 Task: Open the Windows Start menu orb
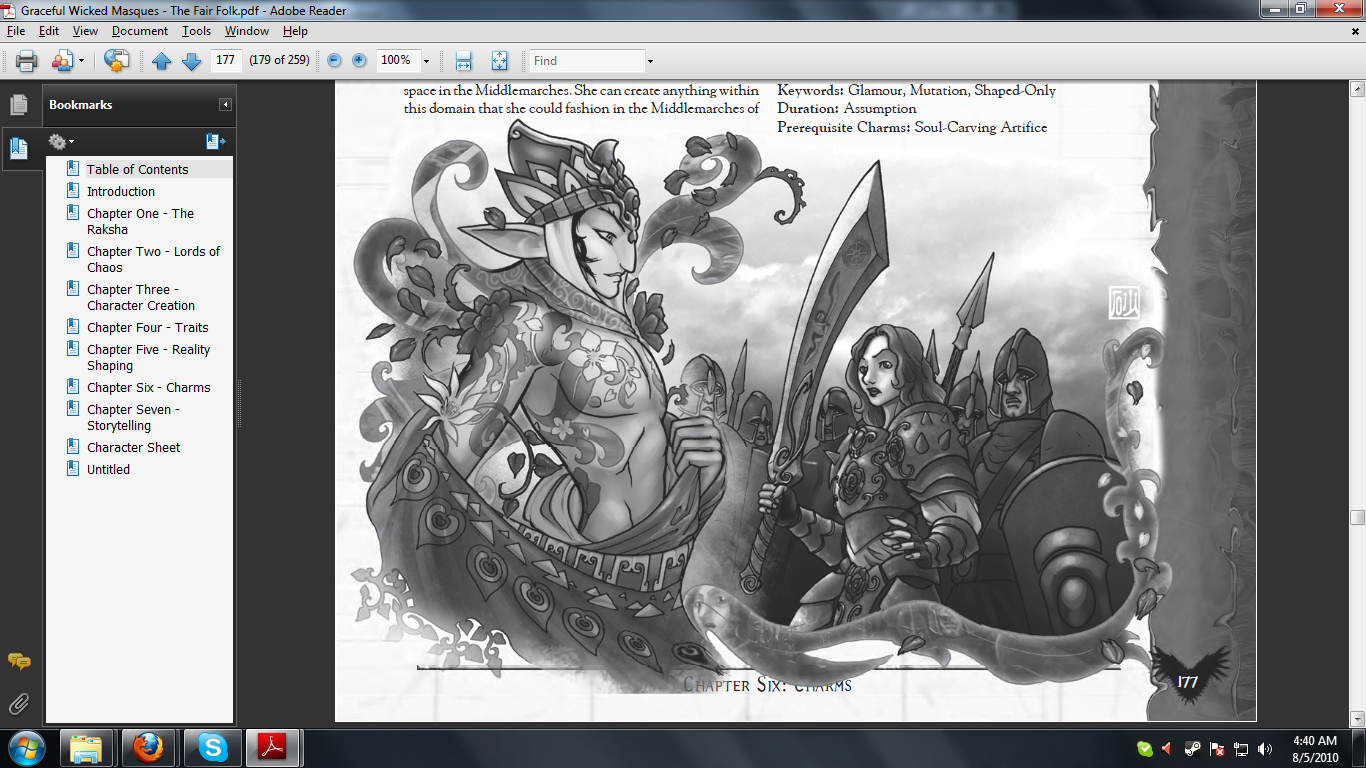pos(27,748)
